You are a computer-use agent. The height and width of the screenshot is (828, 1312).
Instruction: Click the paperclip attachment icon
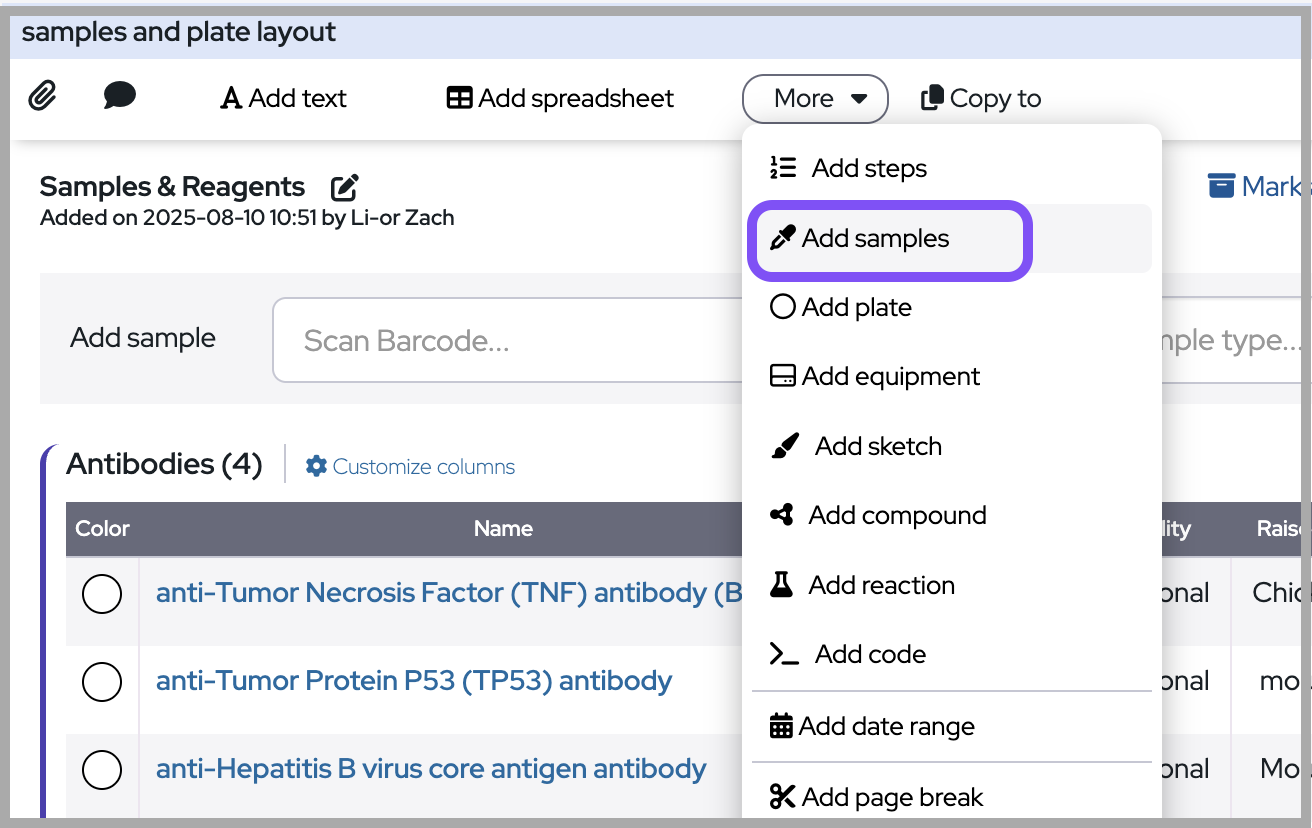42,97
